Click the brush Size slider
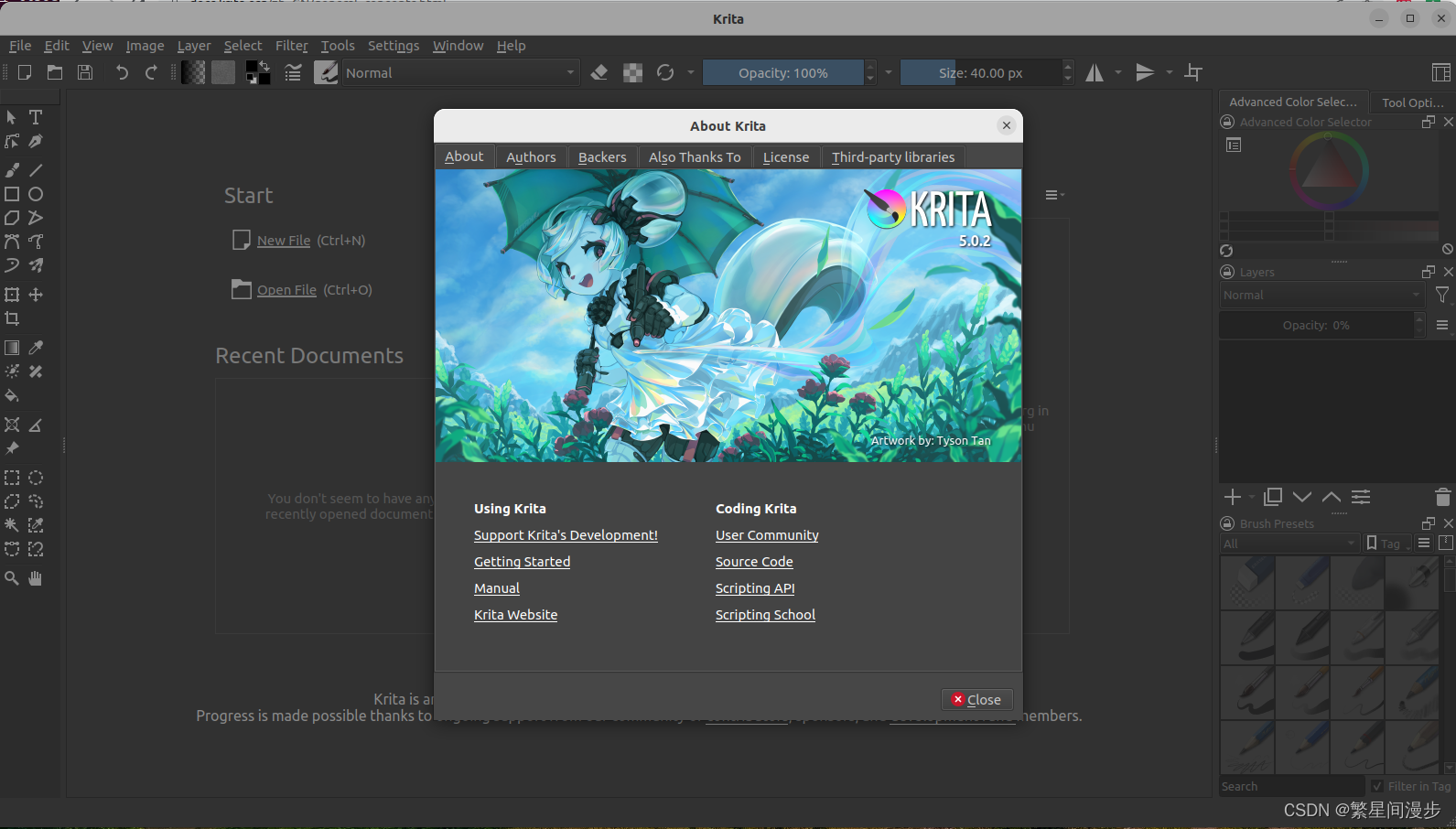Screen dimensions: 1456x829 (x=980, y=72)
